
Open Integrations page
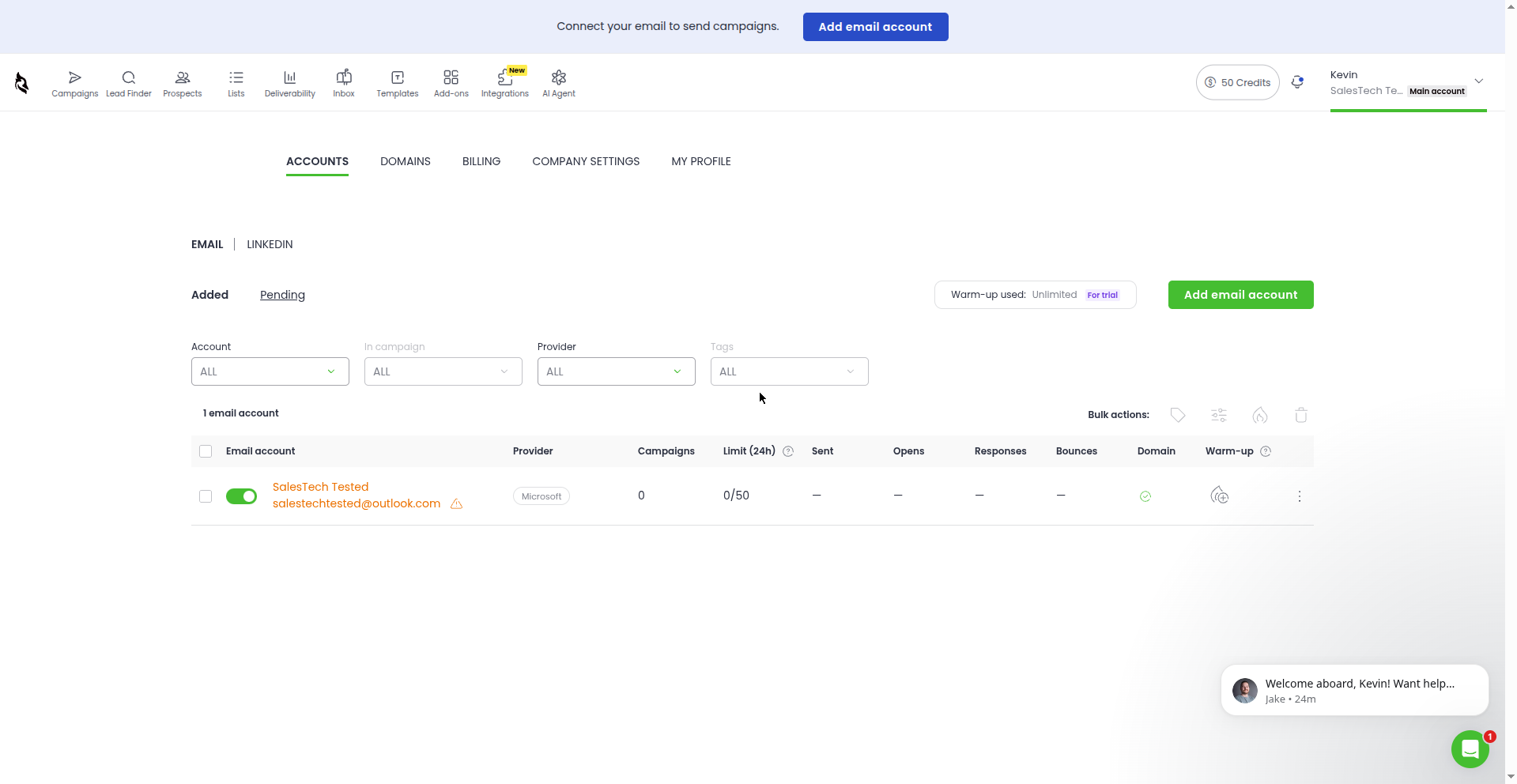pos(505,83)
